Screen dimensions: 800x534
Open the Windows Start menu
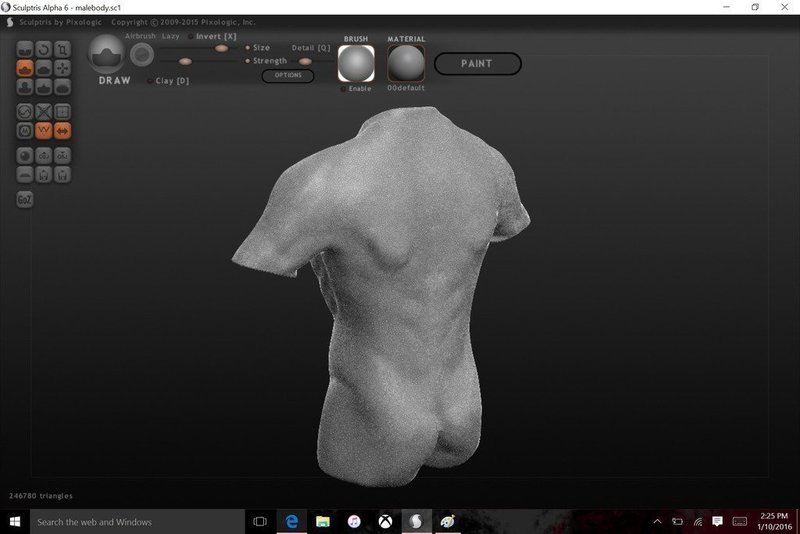click(x=15, y=522)
